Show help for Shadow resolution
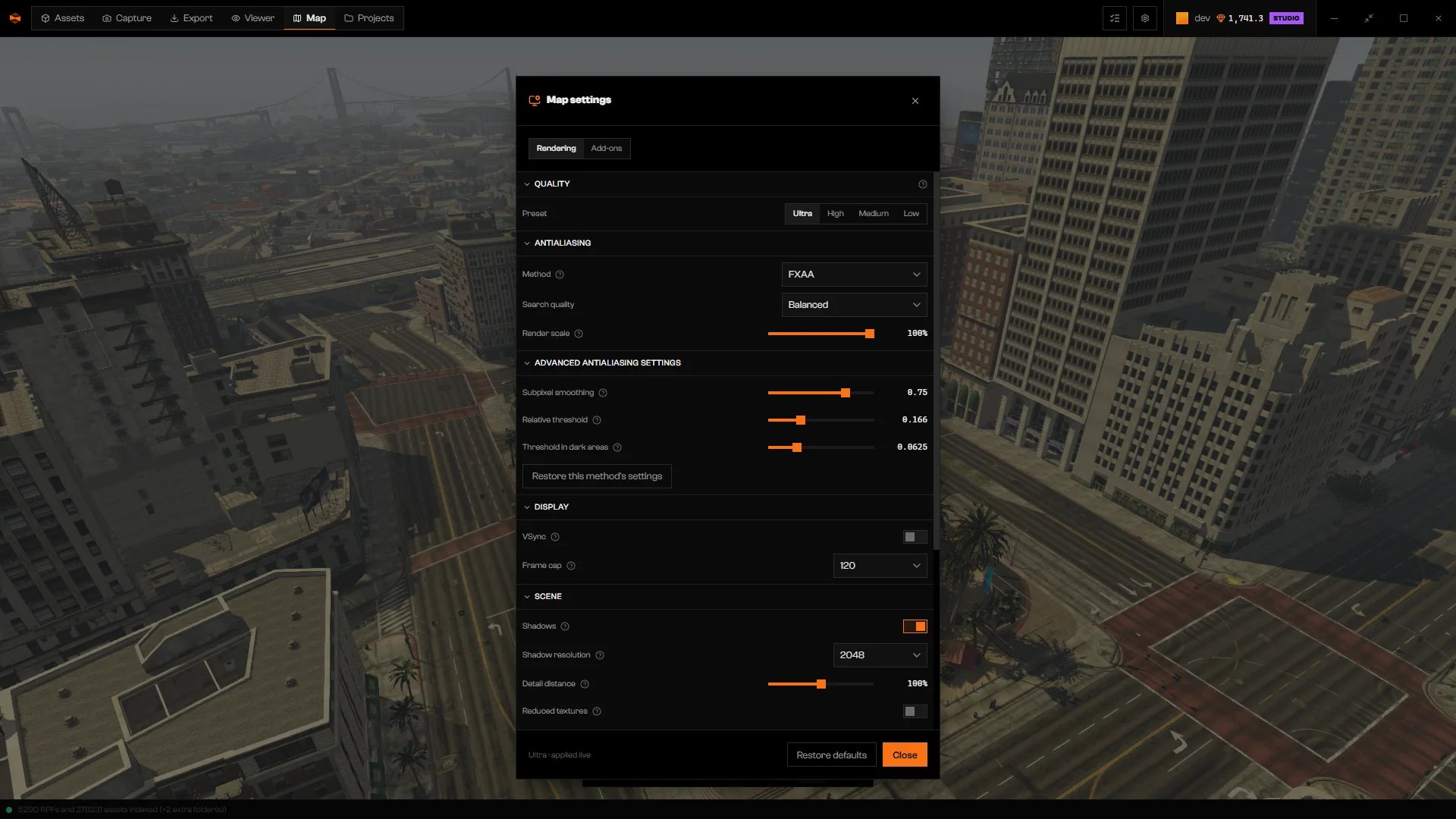The width and height of the screenshot is (1456, 819). pos(600,655)
